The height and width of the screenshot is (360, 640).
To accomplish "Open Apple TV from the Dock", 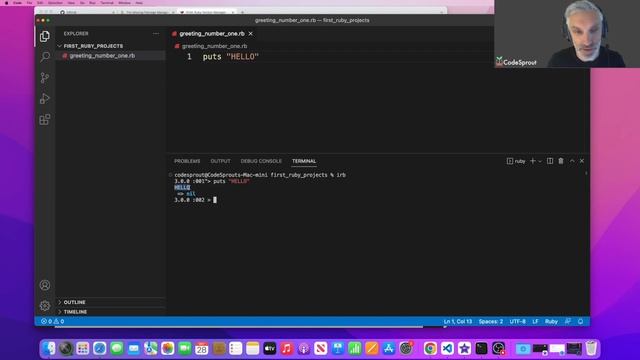I will pos(270,349).
